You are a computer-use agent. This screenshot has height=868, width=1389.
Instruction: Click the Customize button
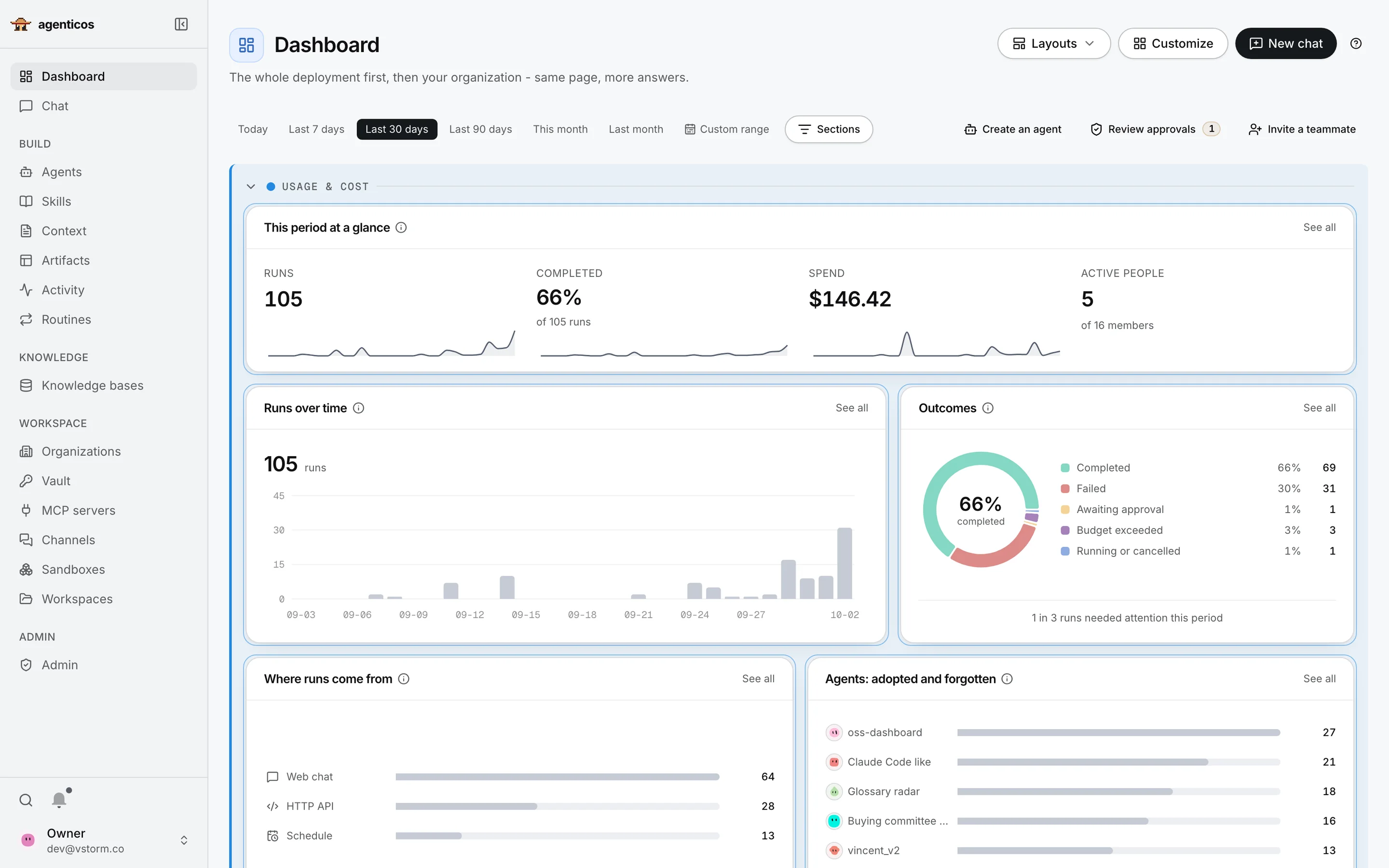click(x=1172, y=43)
